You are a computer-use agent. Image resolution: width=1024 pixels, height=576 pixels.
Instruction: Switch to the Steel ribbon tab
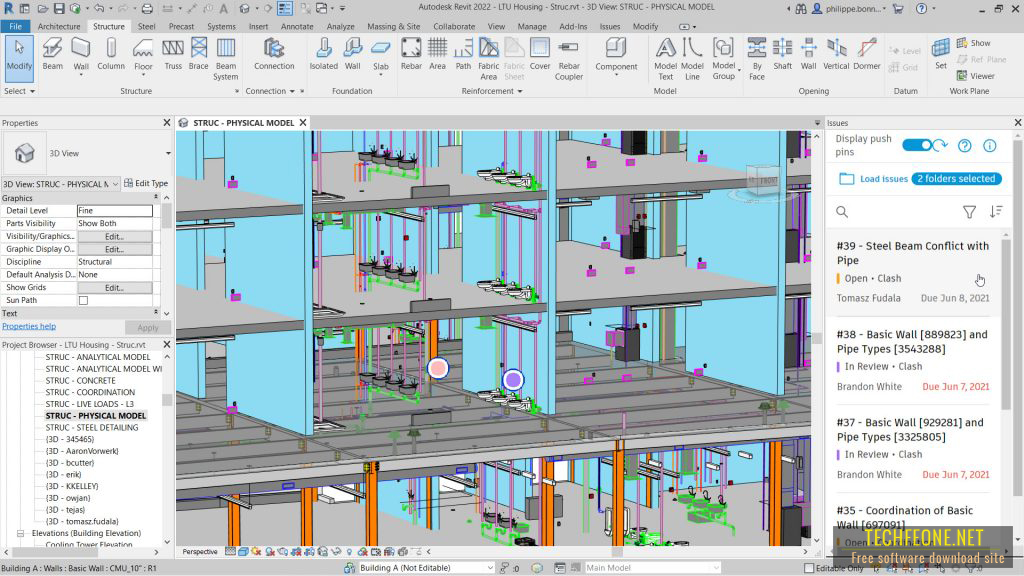(x=146, y=26)
